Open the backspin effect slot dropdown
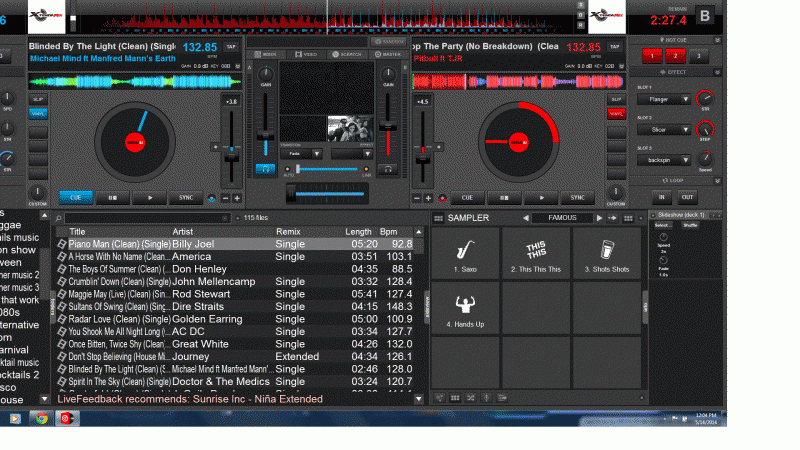 tap(664, 160)
